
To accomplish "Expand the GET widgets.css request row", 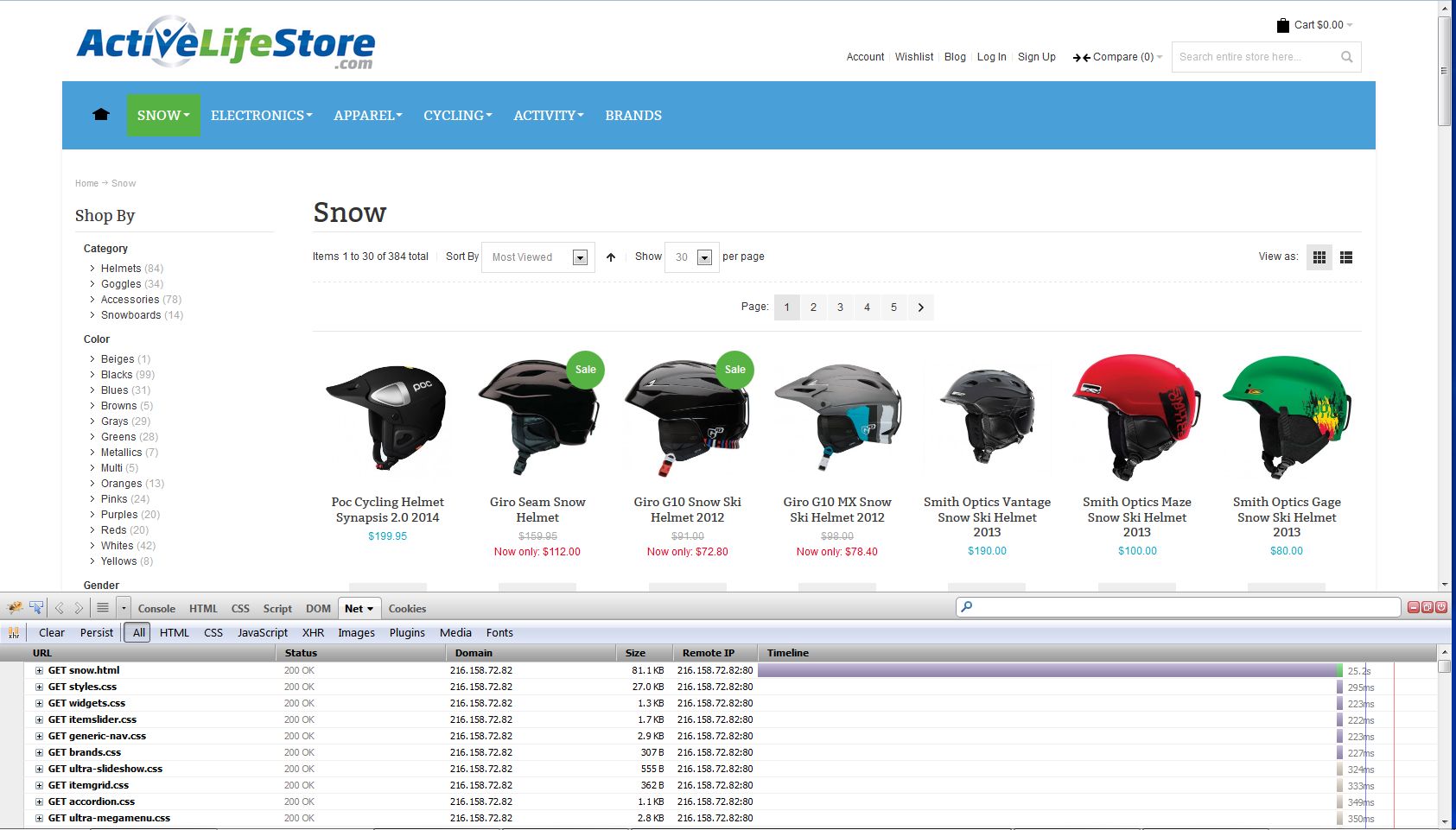I will click(x=39, y=703).
